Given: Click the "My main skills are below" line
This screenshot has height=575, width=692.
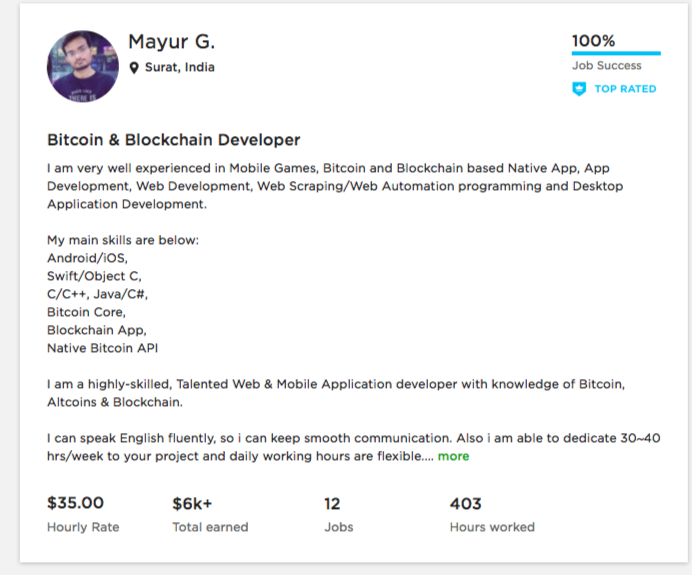Looking at the screenshot, I should (123, 240).
